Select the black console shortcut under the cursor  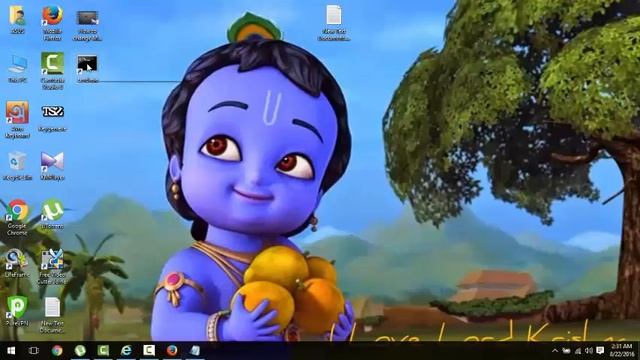pyautogui.click(x=87, y=68)
